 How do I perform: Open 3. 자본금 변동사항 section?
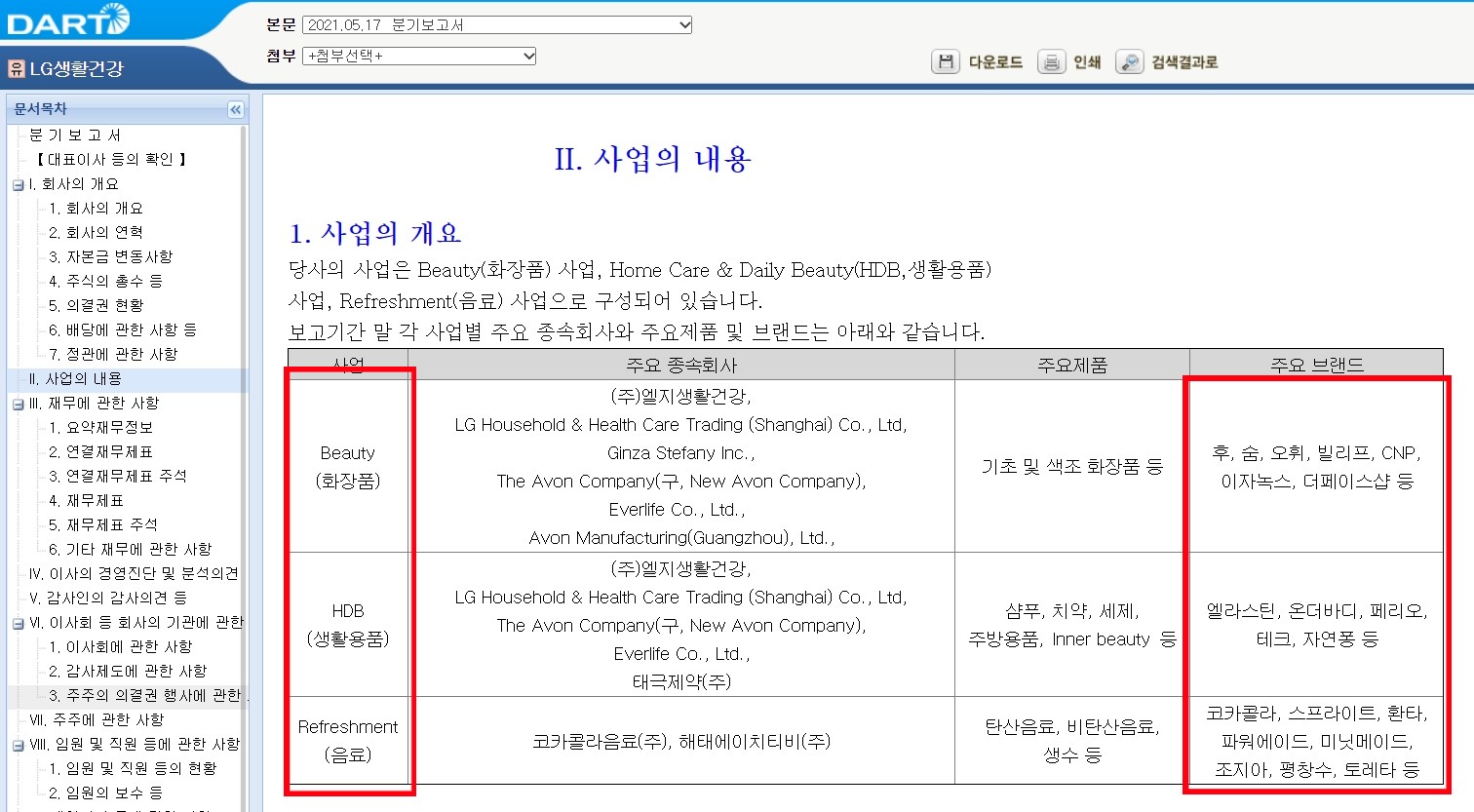tap(110, 256)
